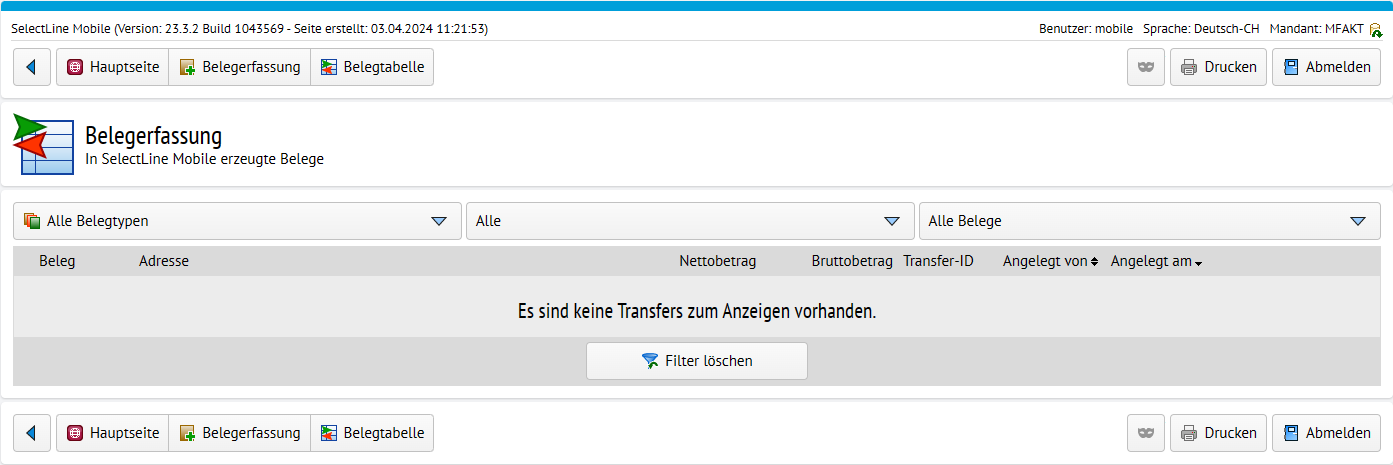
Task: Click the Mandant icon next to MFAKT
Action: 1375,30
